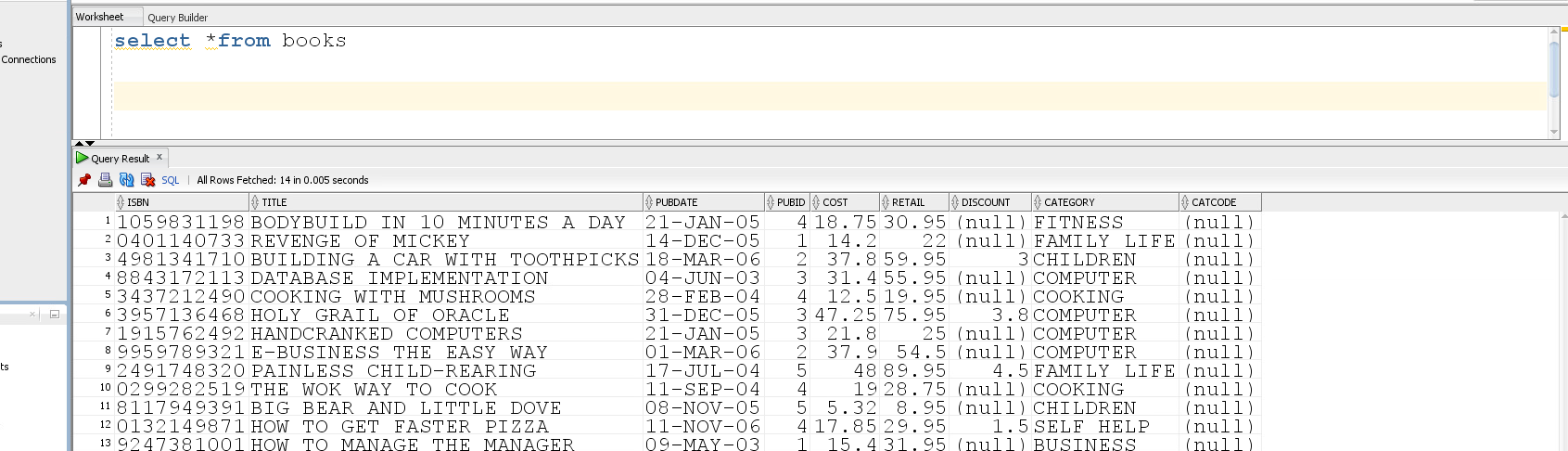Image resolution: width=1568 pixels, height=451 pixels.
Task: Switch to the Worksheet tab
Action: point(100,17)
